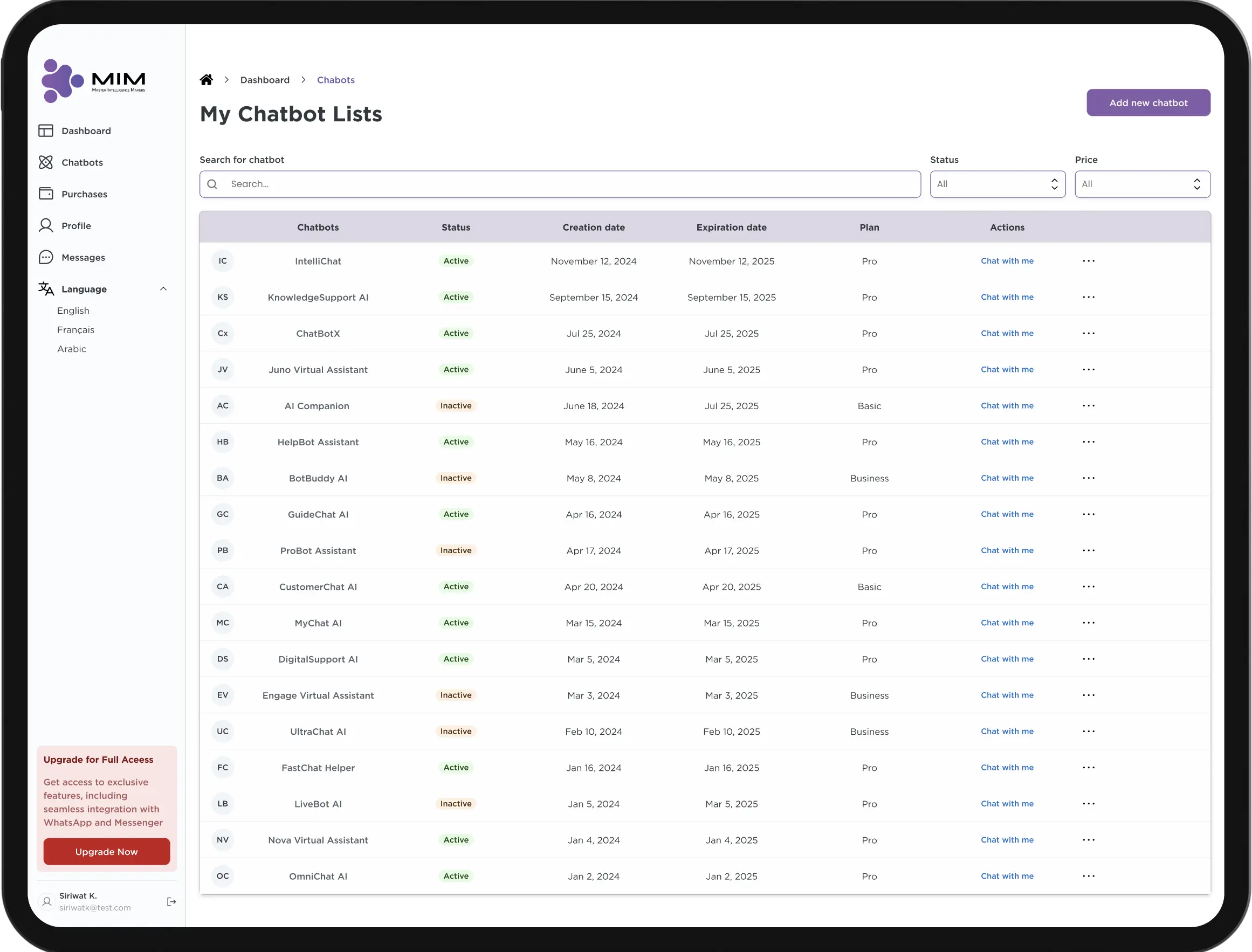Click Chat with me for FastChat Helper
The image size is (1252, 952).
[1007, 768]
